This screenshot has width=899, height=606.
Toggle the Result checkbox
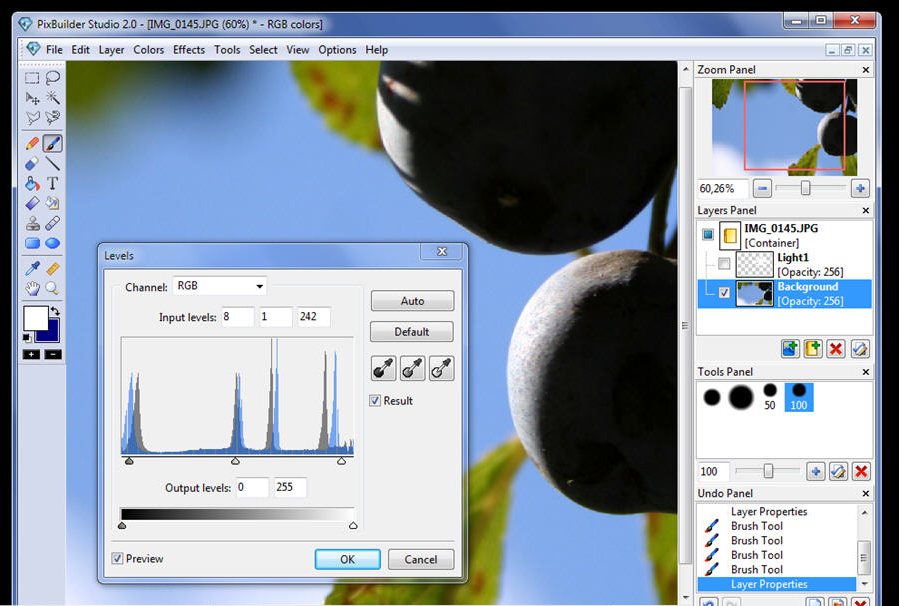point(376,401)
